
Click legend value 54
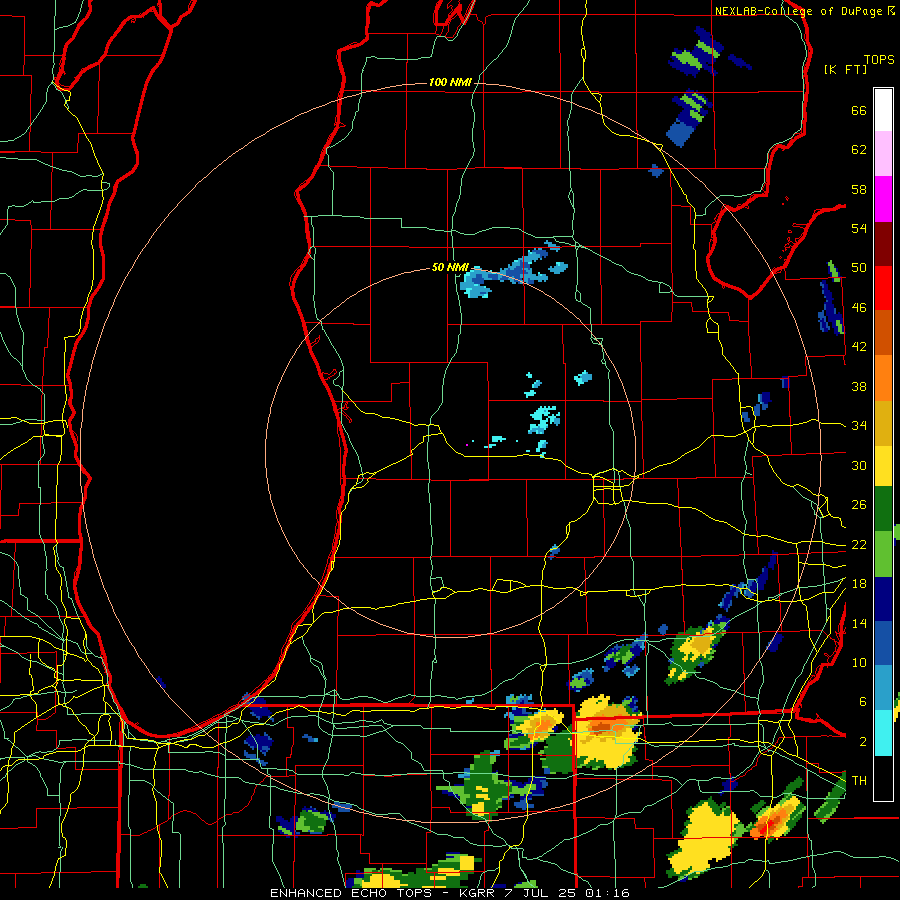pos(859,228)
